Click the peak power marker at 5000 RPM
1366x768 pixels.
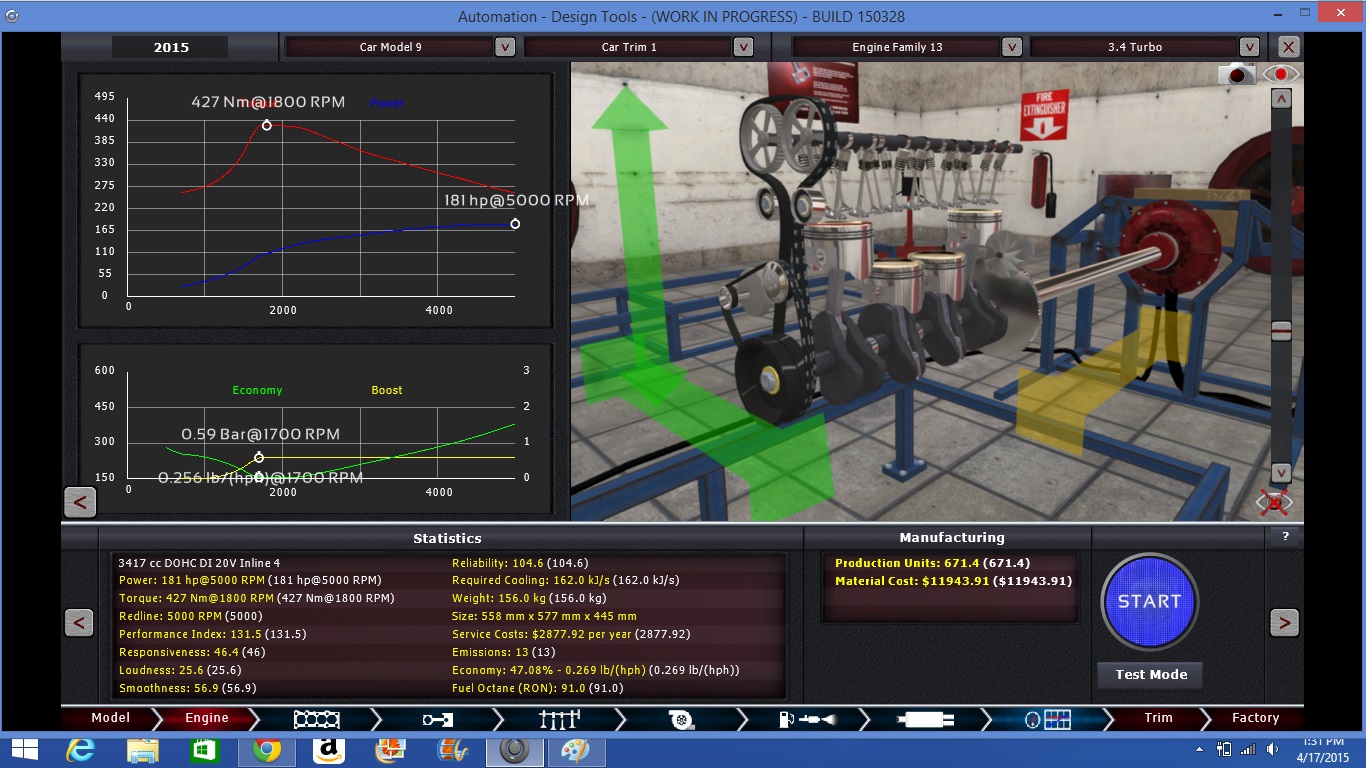click(x=515, y=224)
